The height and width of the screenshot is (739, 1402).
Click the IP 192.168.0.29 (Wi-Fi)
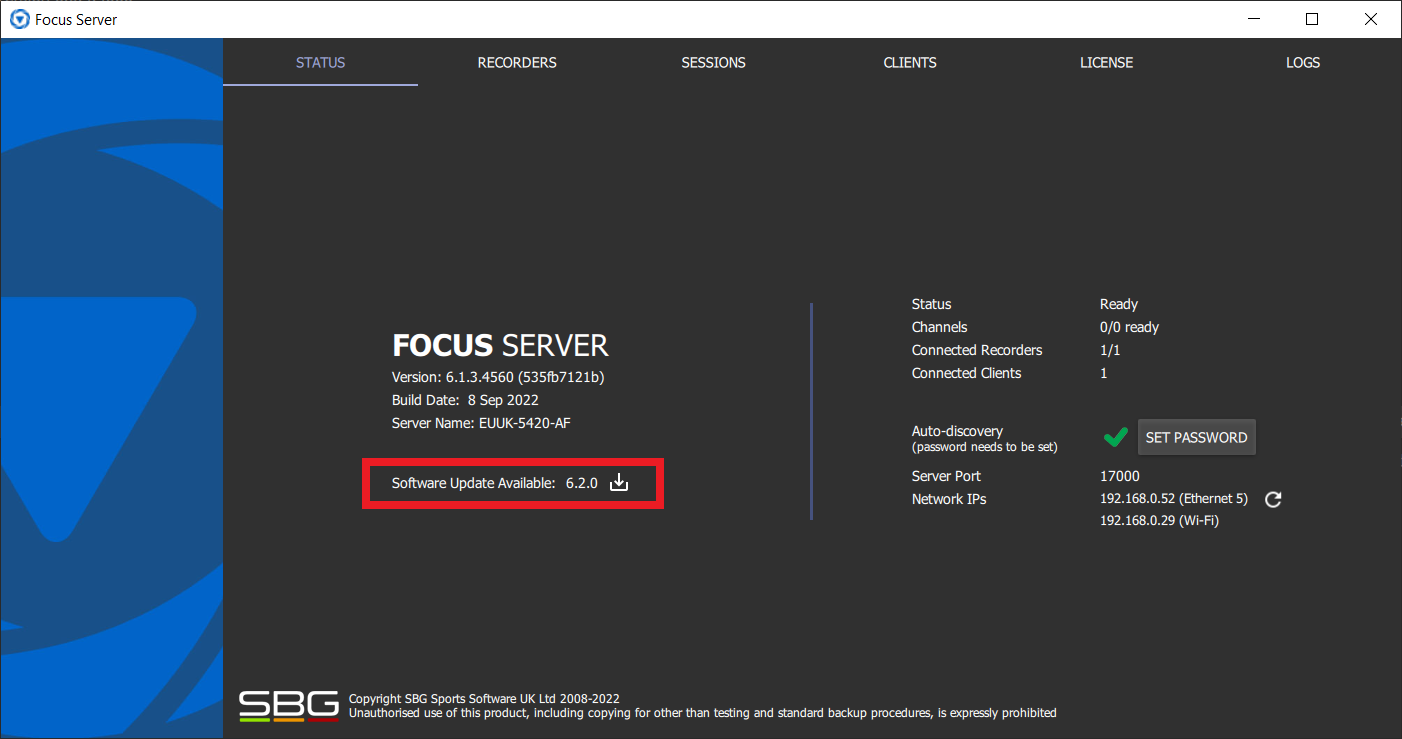1160,521
